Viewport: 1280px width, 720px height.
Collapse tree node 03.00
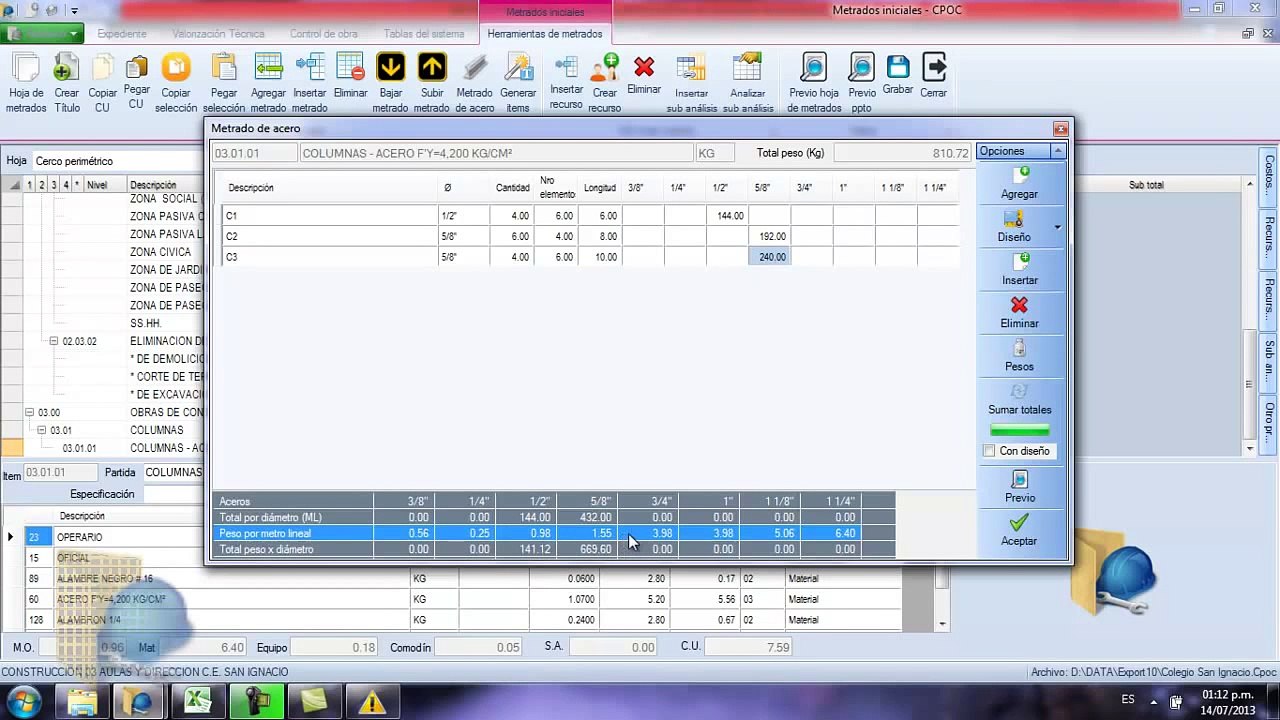point(30,412)
